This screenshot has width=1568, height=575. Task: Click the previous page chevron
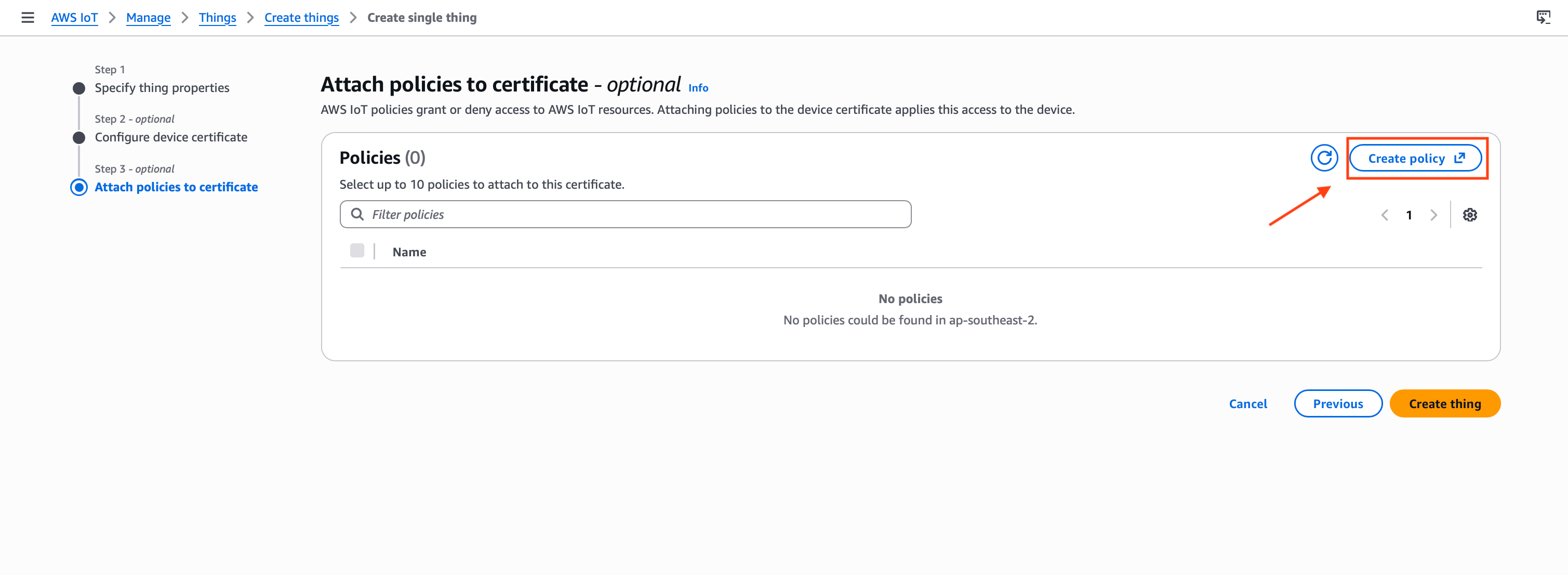point(1385,214)
